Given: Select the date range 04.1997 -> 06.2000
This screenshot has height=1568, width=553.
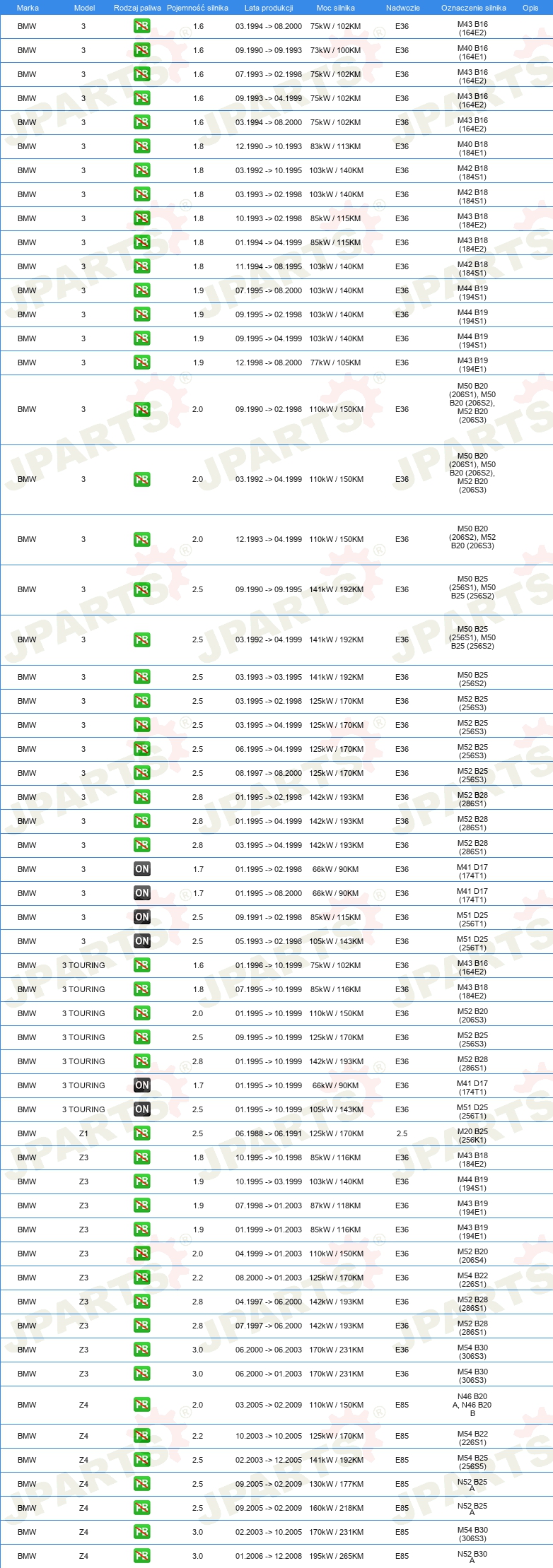Looking at the screenshot, I should pos(269,1302).
